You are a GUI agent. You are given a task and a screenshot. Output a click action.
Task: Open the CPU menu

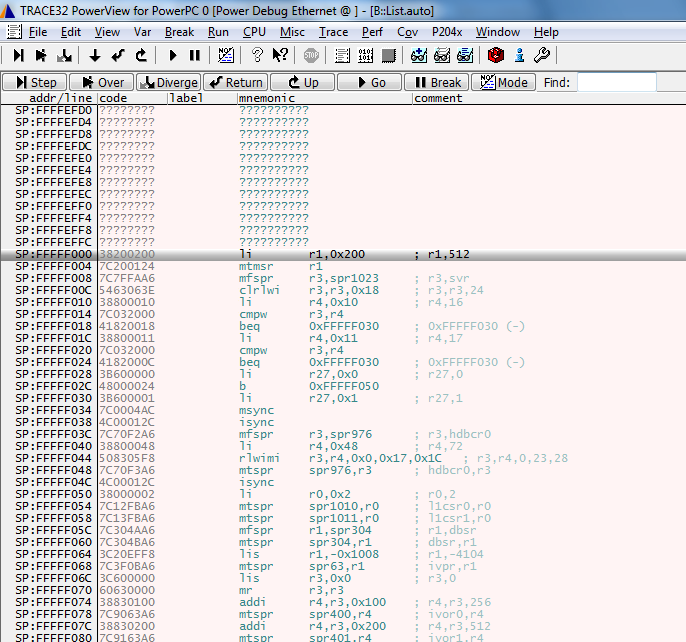(x=254, y=32)
